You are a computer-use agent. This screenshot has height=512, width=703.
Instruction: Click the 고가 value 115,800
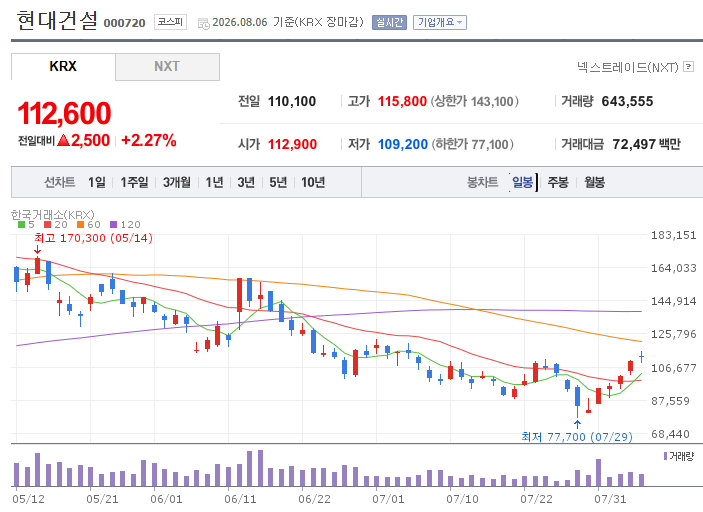click(402, 101)
